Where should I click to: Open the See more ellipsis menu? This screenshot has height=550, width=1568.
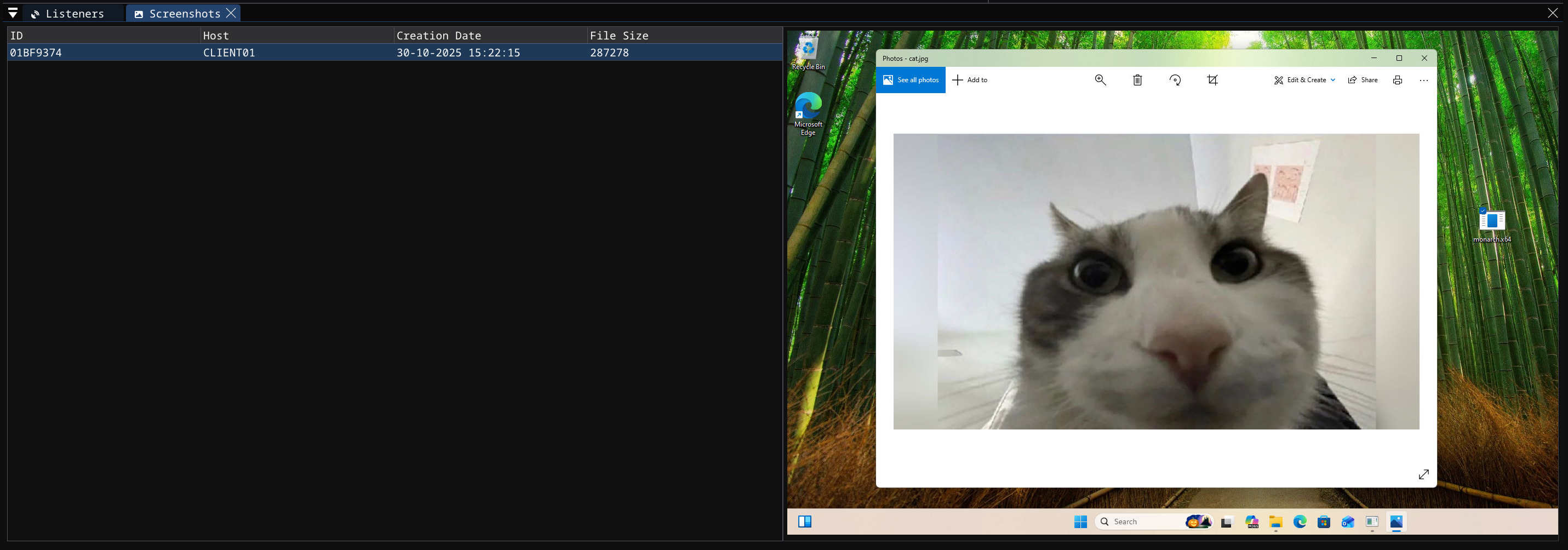pyautogui.click(x=1423, y=79)
